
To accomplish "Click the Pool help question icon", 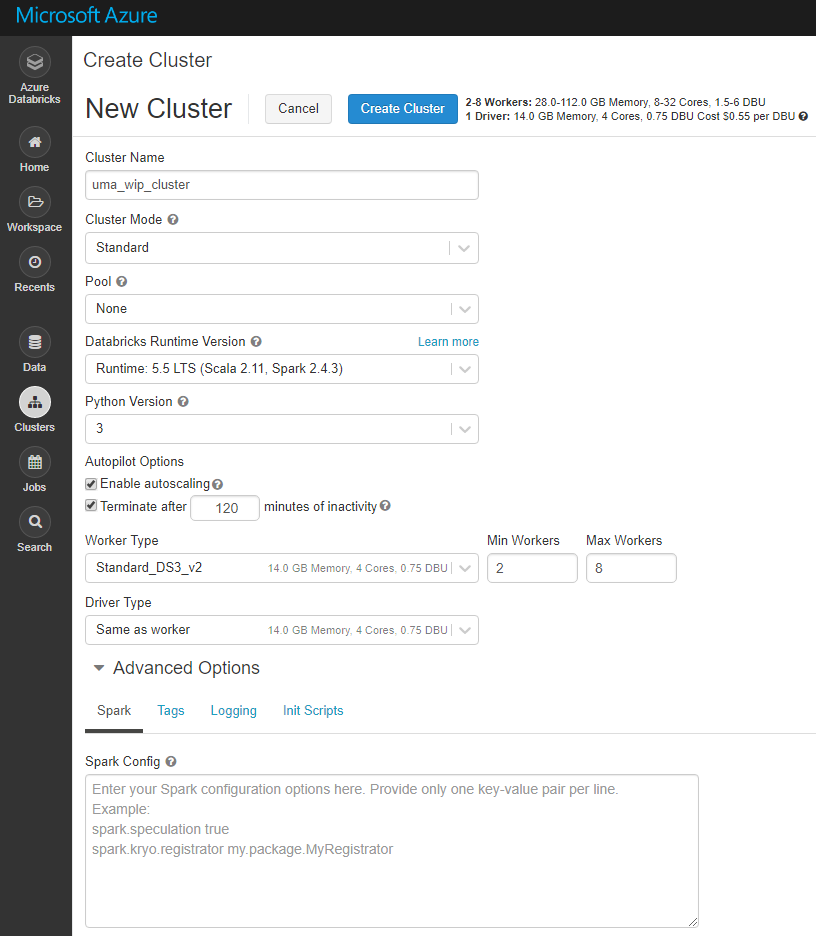I will 122,282.
